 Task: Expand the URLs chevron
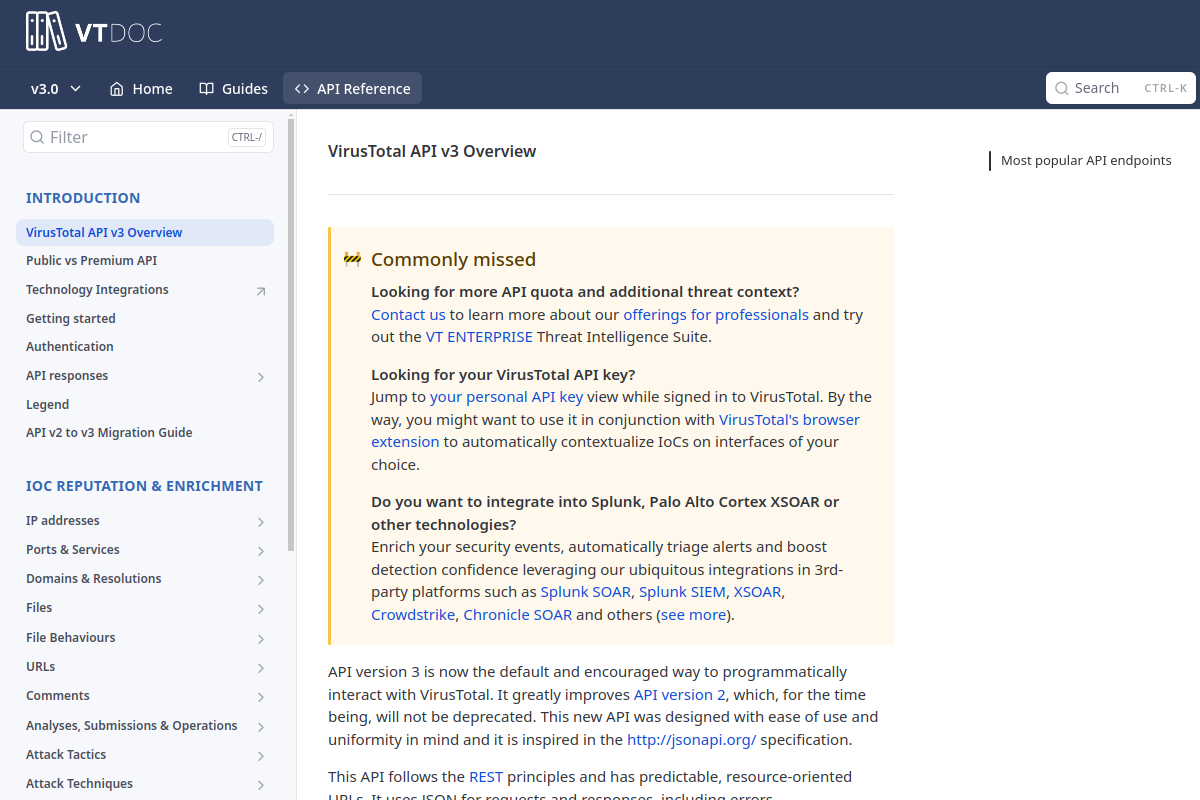click(x=261, y=668)
